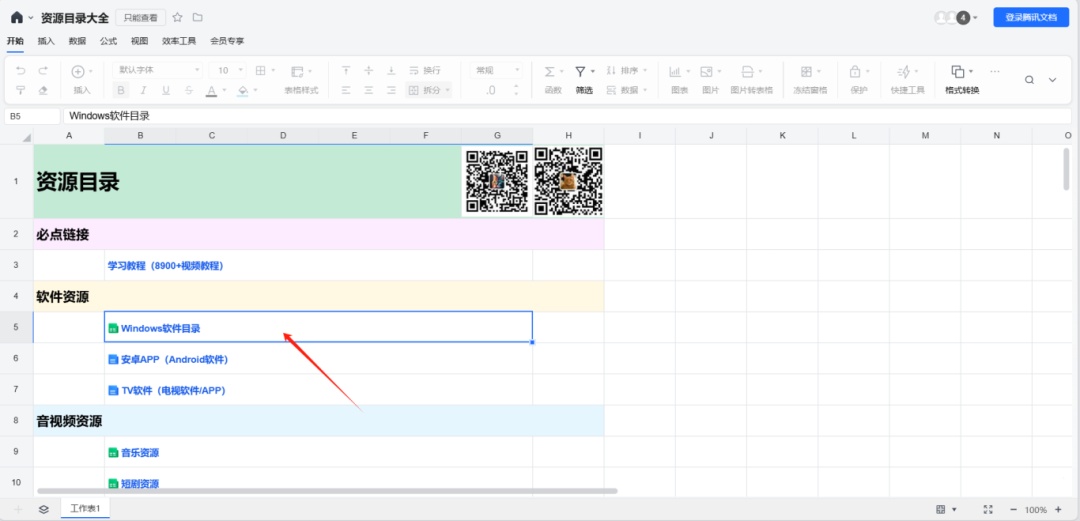Open the 安卓APP（Android软件）link

[174, 359]
